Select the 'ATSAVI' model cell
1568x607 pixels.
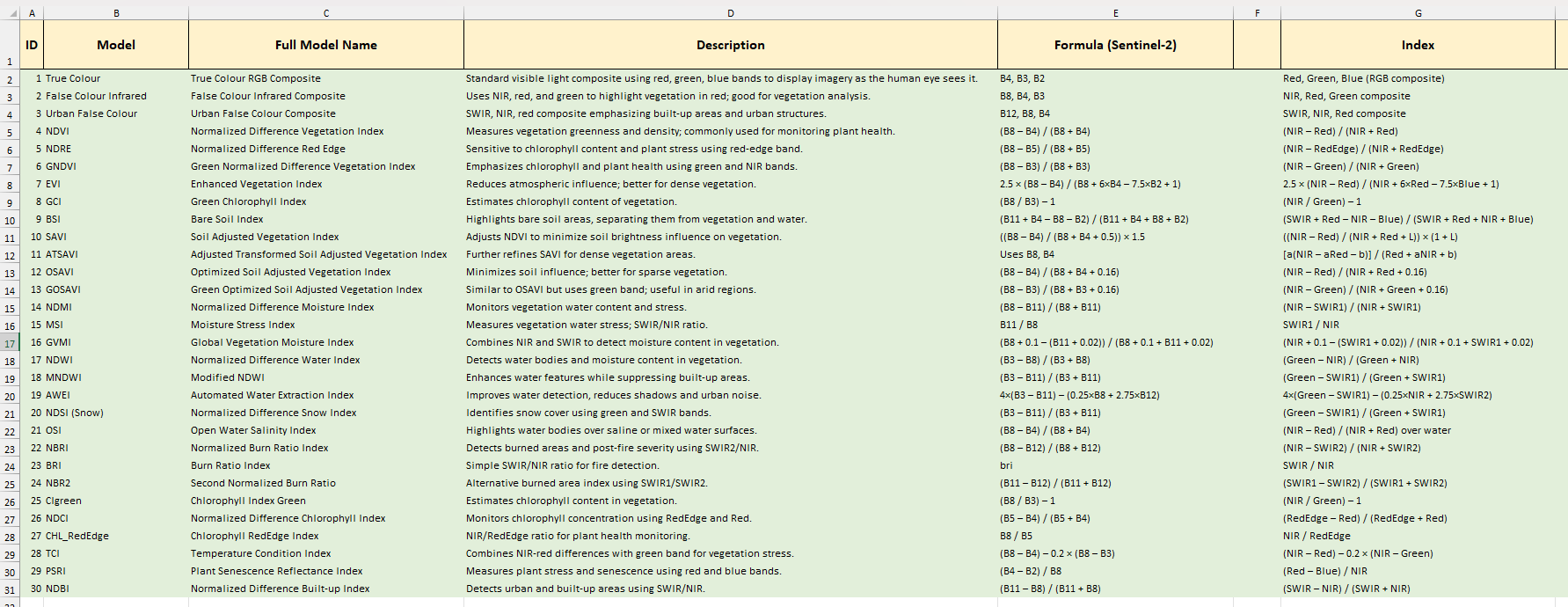[x=116, y=254]
